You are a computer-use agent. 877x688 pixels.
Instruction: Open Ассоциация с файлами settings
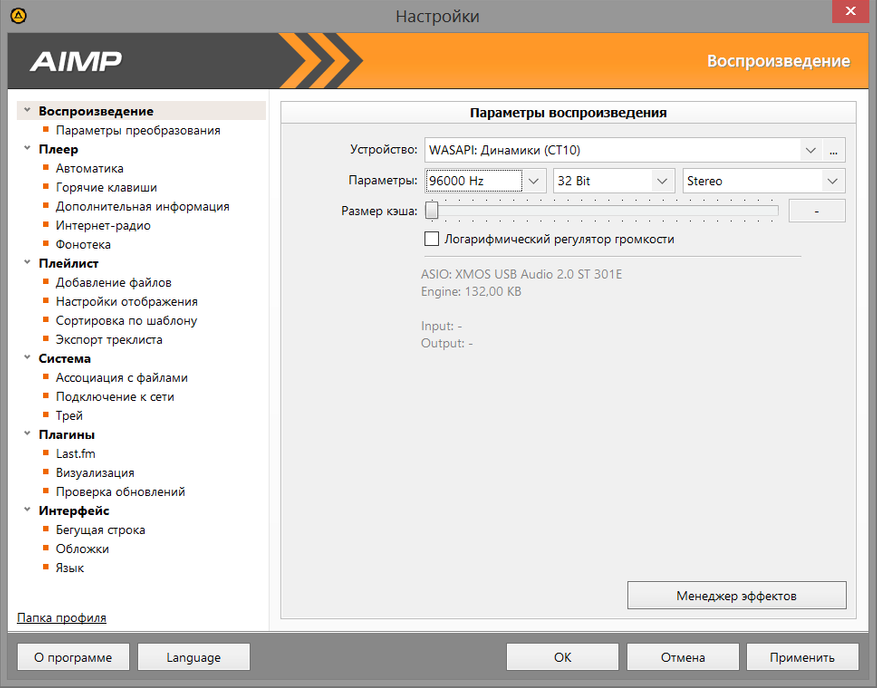pyautogui.click(x=121, y=377)
